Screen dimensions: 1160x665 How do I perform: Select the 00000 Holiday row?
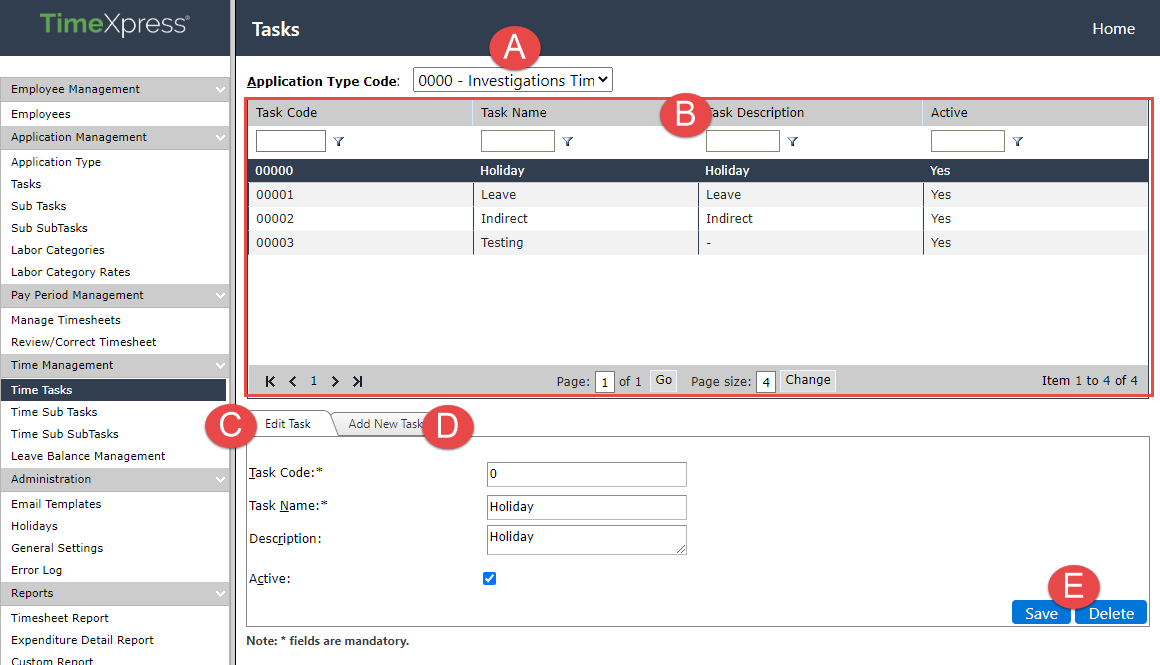698,171
